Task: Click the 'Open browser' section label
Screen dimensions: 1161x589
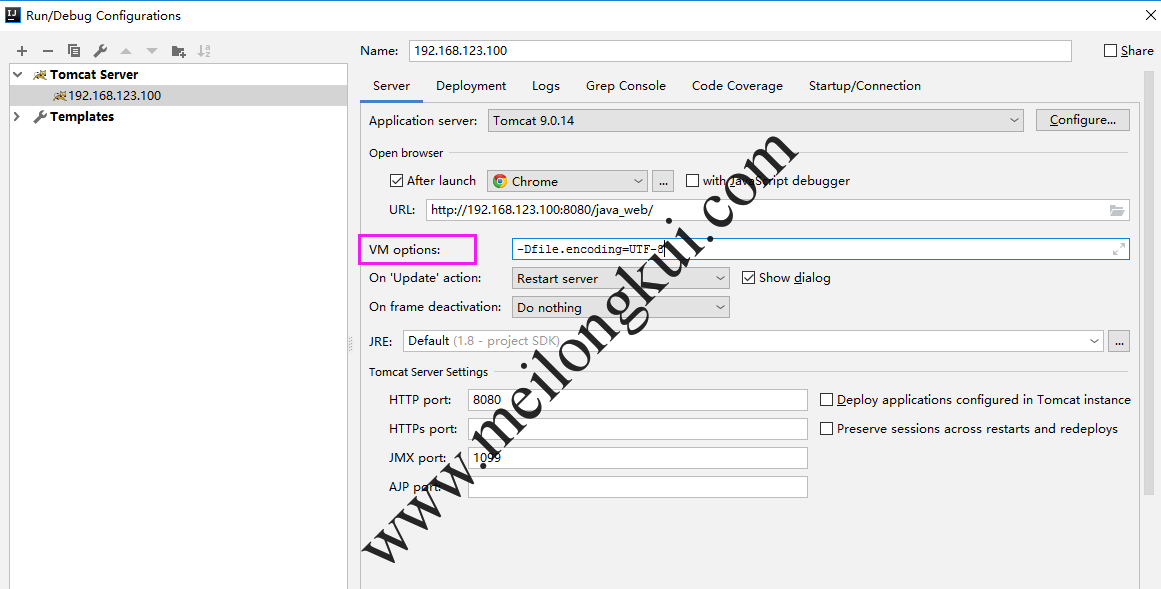Action: pos(406,153)
